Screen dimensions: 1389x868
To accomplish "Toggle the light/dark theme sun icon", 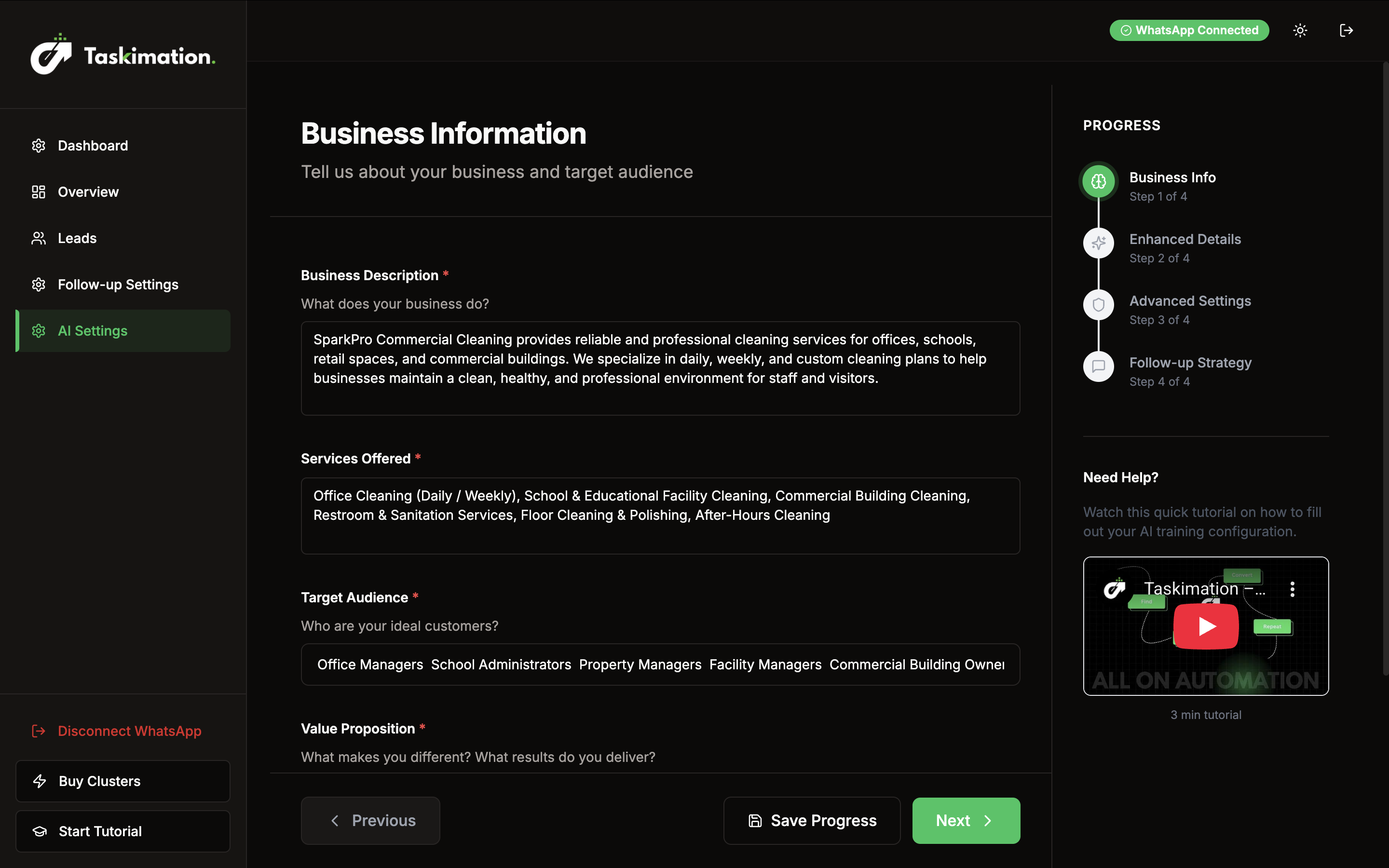I will 1300,30.
